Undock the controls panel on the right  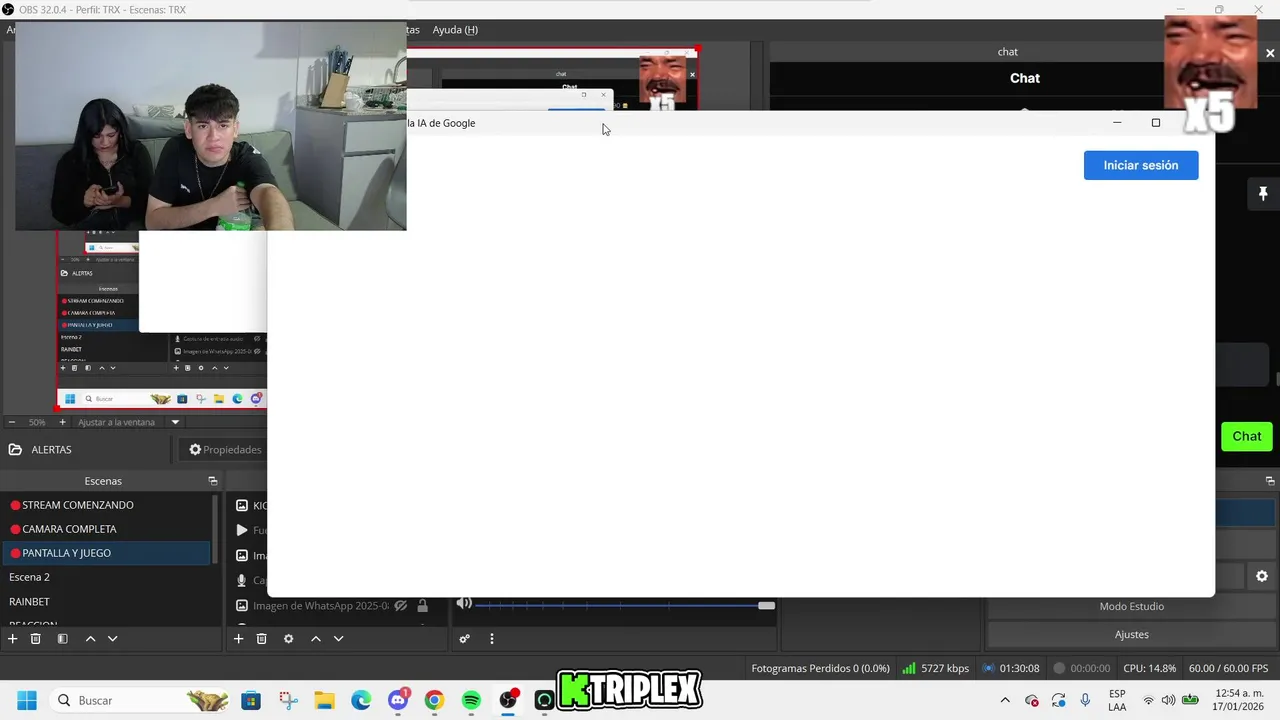coord(1270,481)
